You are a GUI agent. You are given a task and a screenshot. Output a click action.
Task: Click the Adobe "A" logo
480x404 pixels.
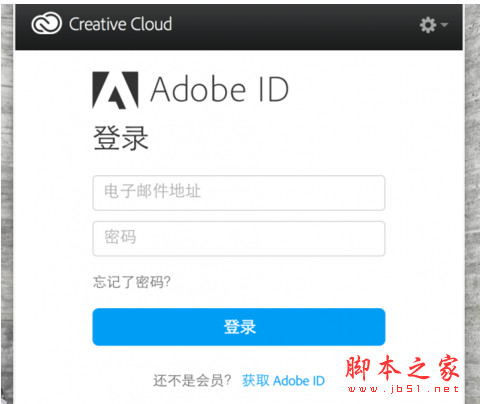coord(115,90)
